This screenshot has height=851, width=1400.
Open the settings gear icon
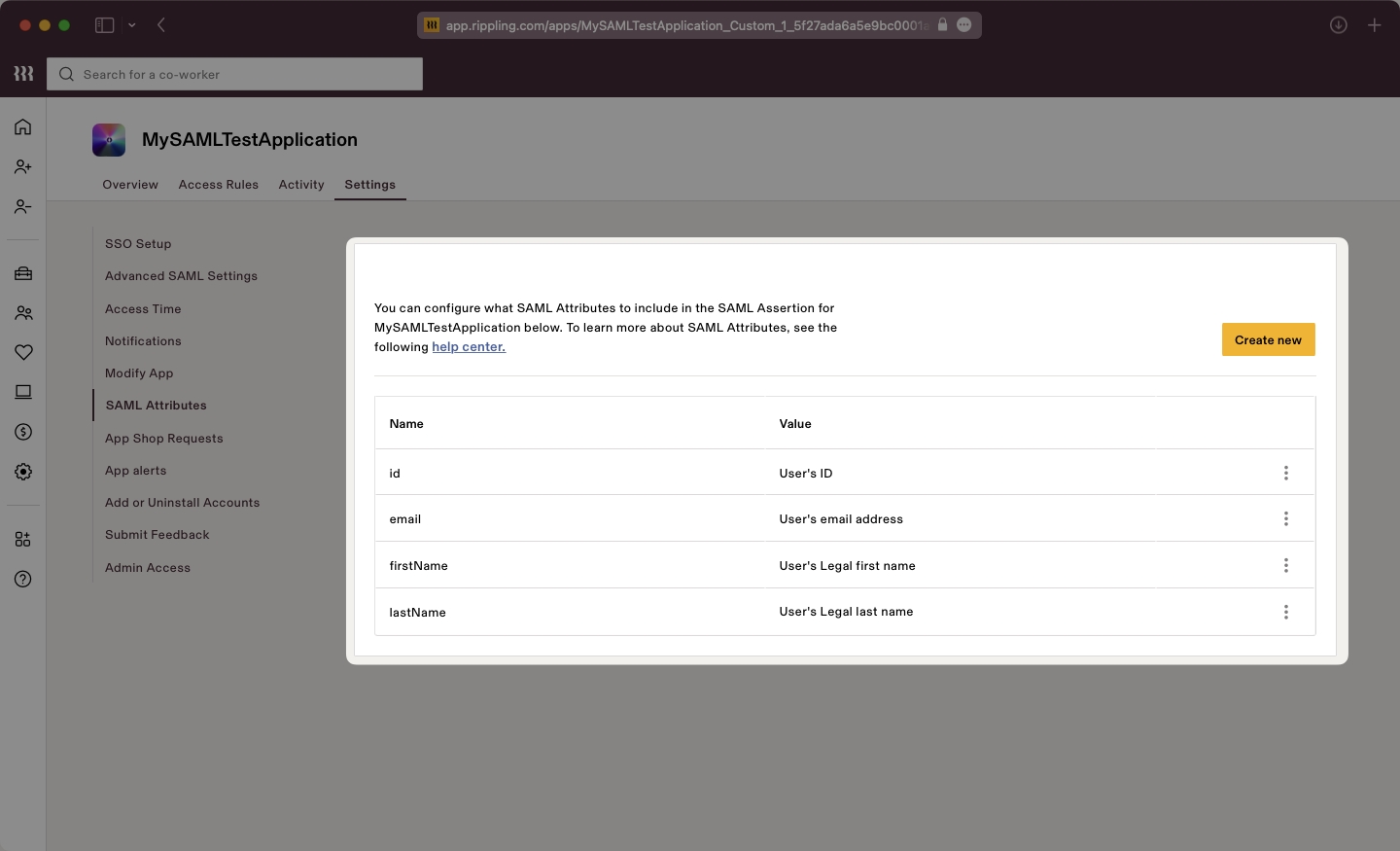pyautogui.click(x=22, y=472)
